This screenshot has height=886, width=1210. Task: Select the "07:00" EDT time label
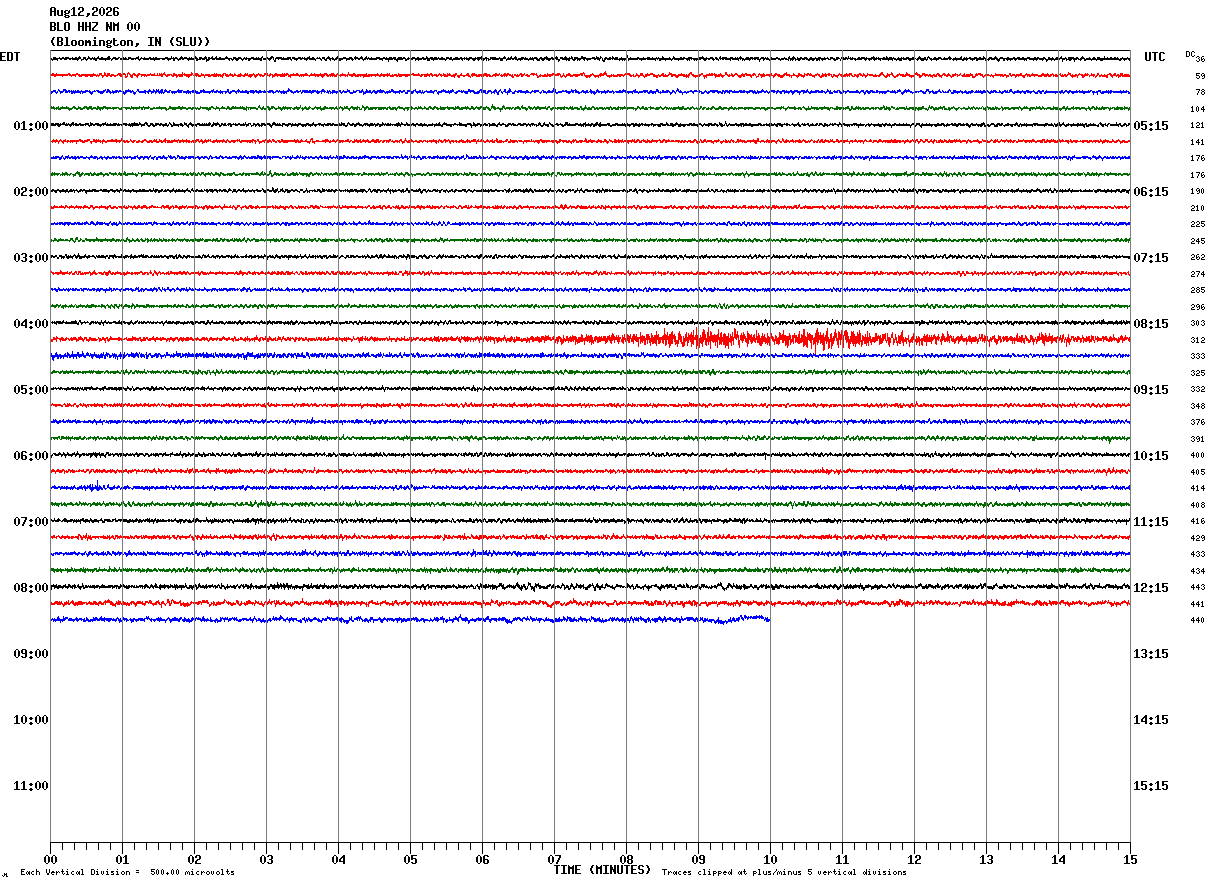click(x=31, y=522)
